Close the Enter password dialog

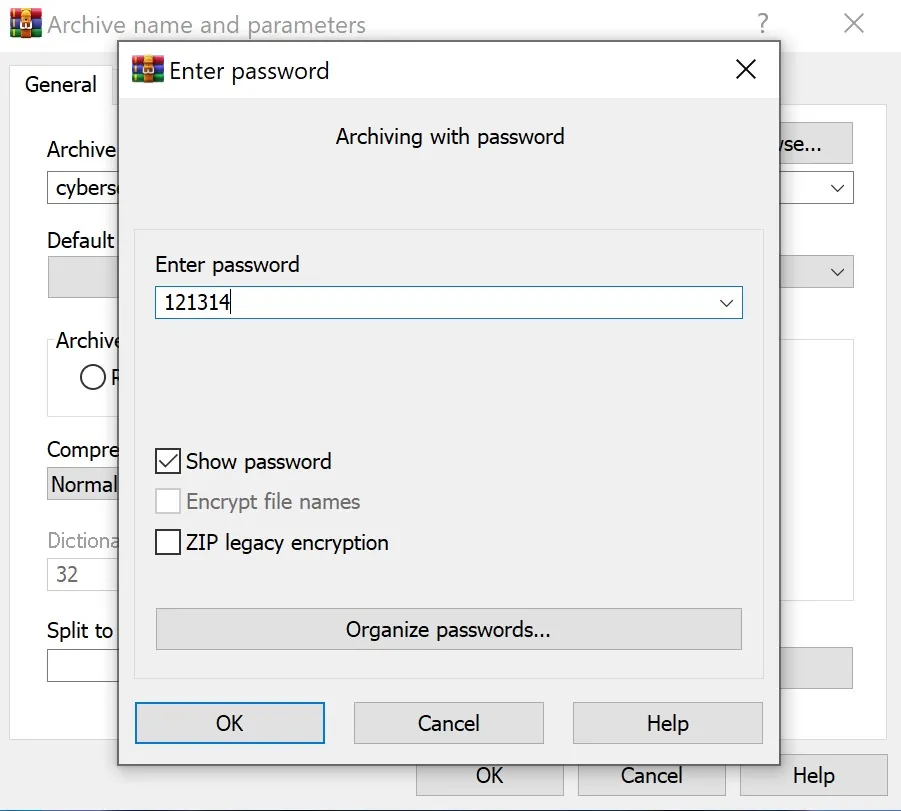pos(745,70)
